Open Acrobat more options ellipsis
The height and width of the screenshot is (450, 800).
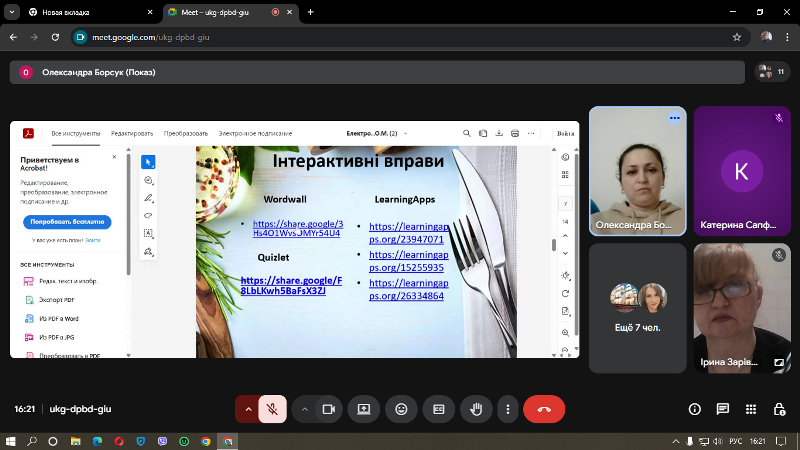(x=531, y=133)
